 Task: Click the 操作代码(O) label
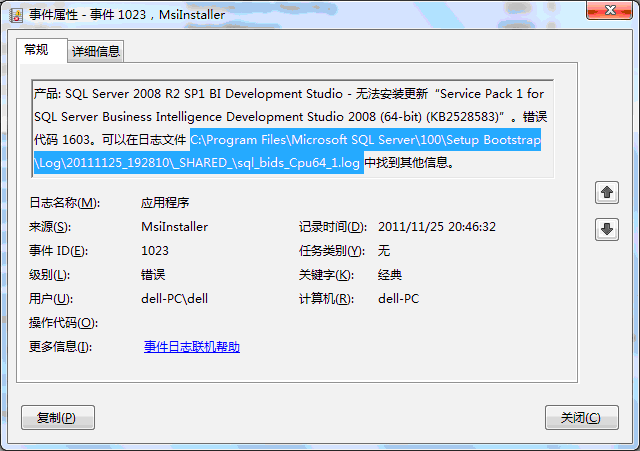point(63,323)
